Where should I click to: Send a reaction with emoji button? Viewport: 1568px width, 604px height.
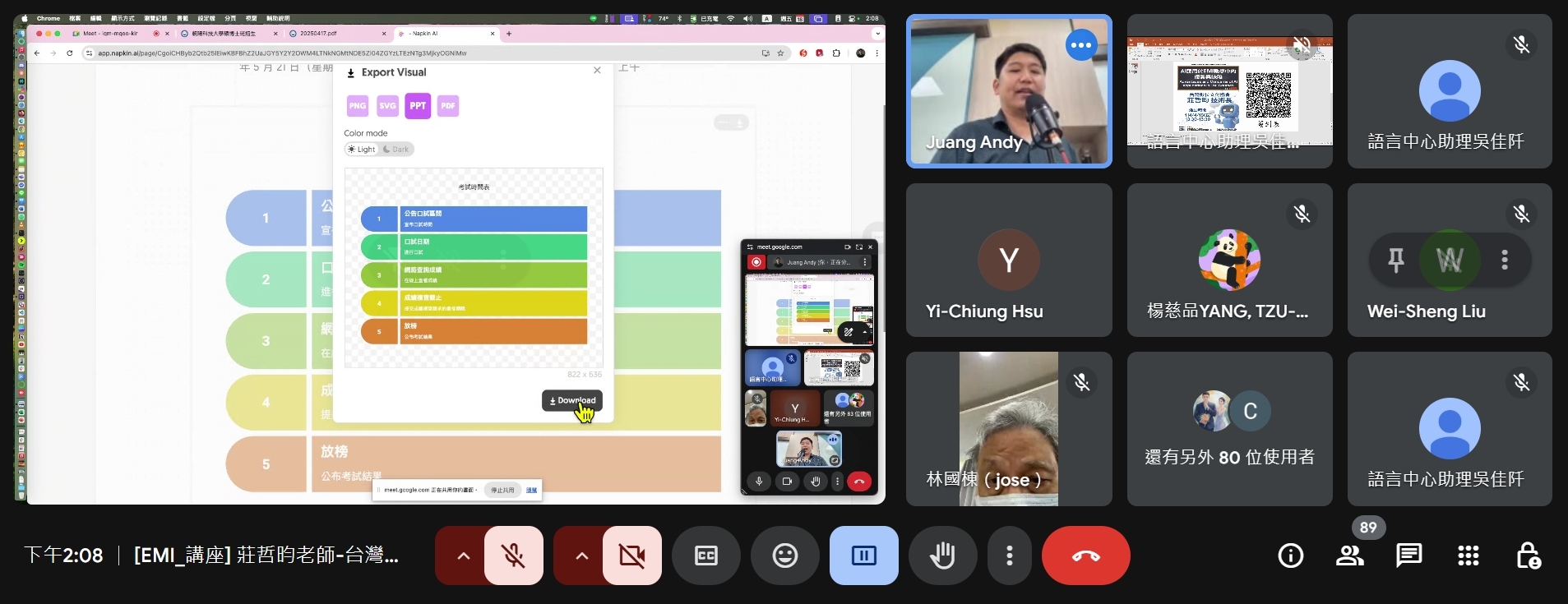point(784,556)
